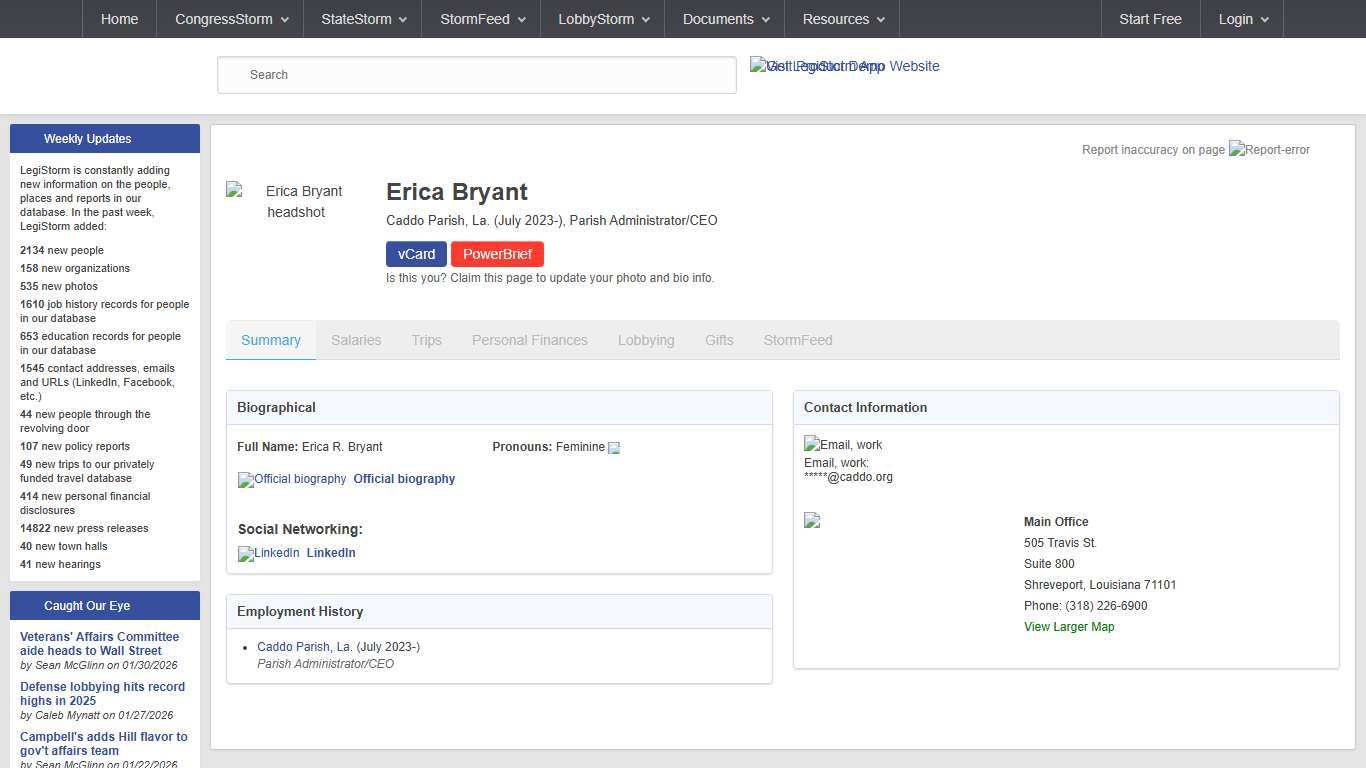Click the Official biography icon

292,480
